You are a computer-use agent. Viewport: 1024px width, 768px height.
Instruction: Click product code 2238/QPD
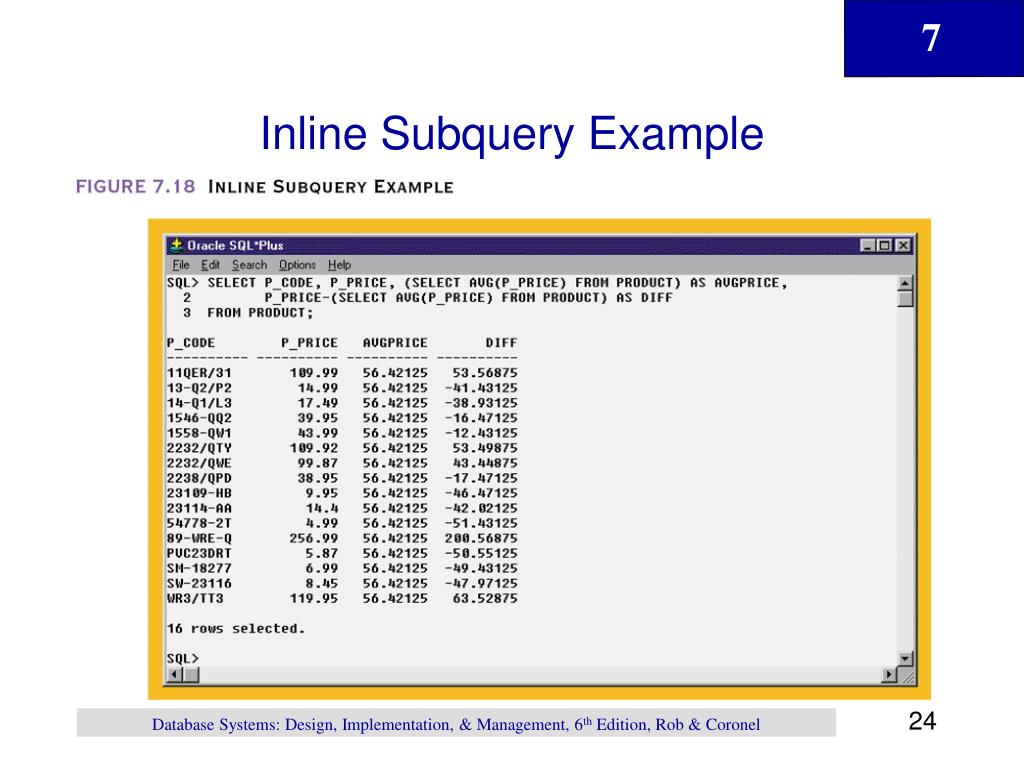[199, 478]
